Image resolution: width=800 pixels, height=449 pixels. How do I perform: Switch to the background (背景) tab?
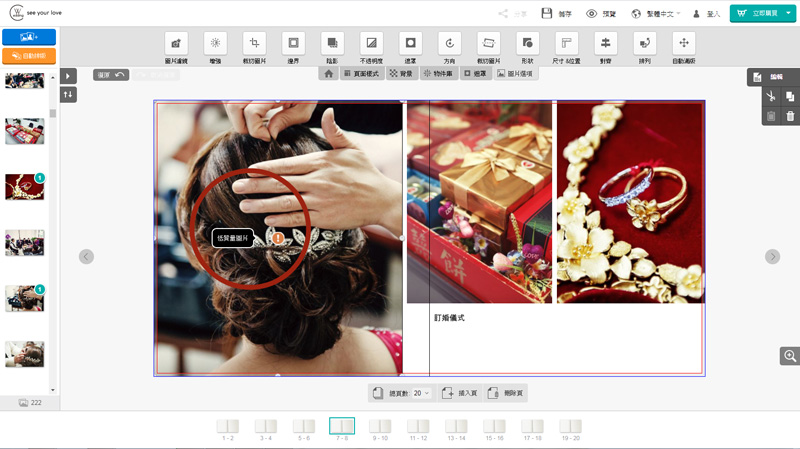coord(400,74)
